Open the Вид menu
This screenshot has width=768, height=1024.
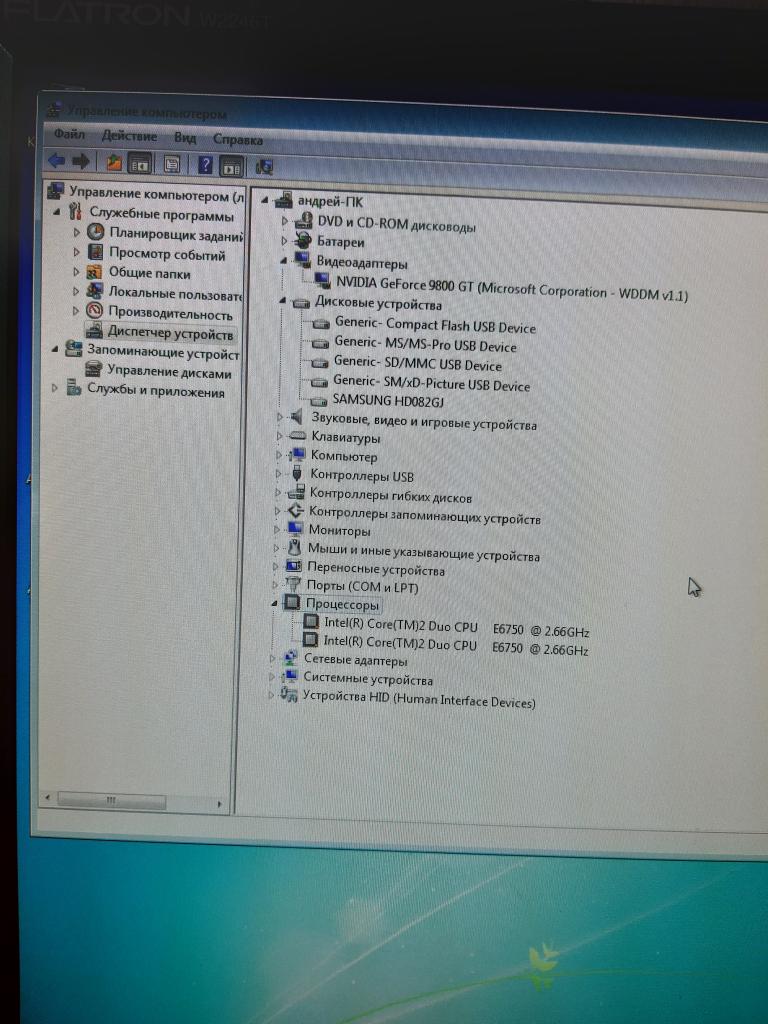185,138
